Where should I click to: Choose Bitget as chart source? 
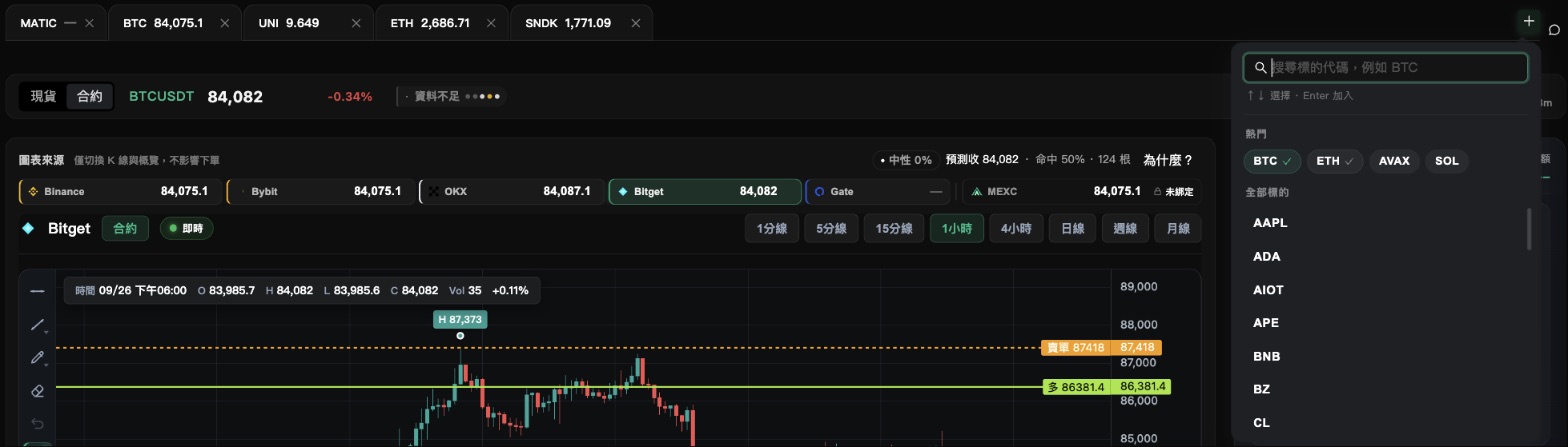tap(705, 191)
